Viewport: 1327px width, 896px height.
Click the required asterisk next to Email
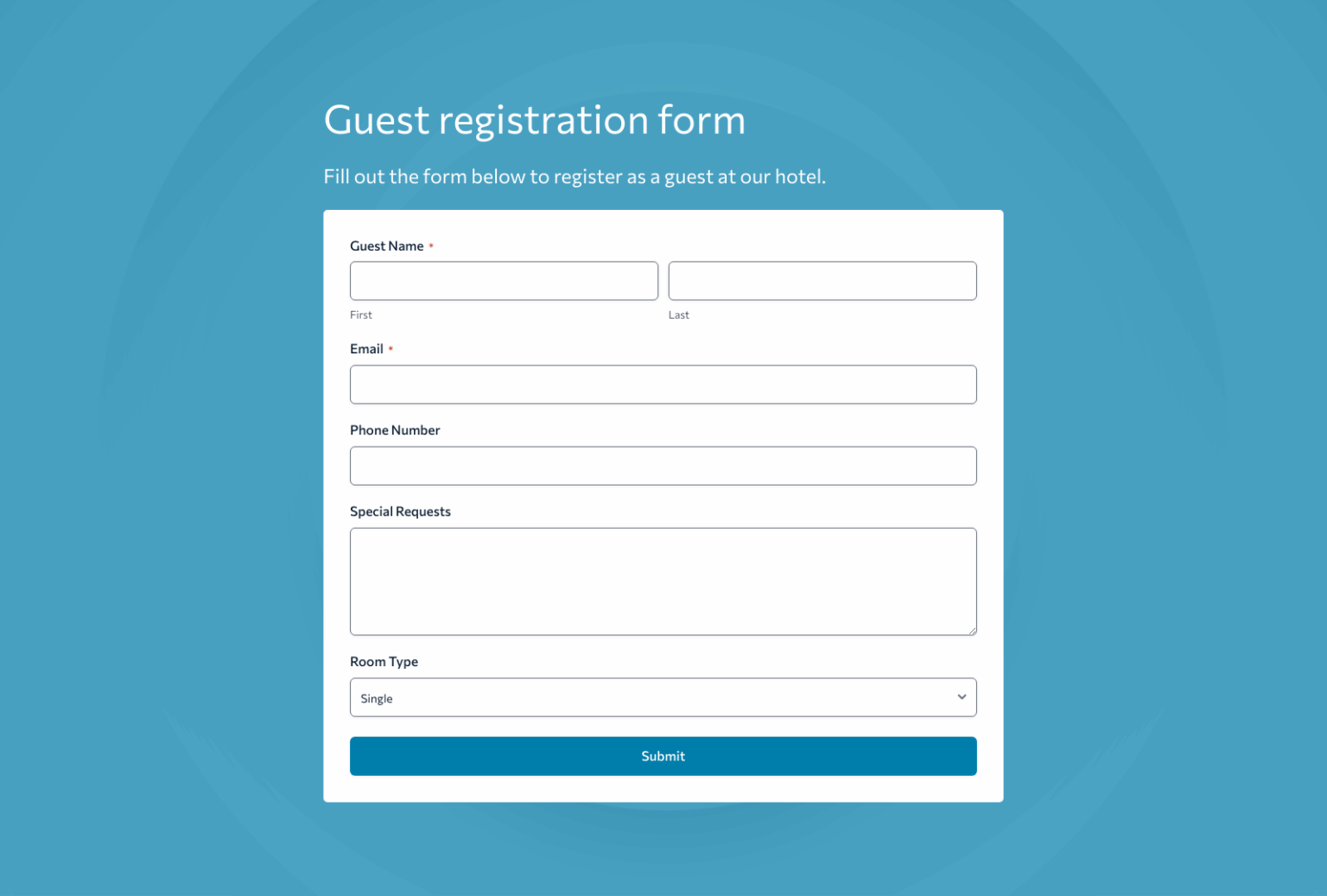click(390, 347)
